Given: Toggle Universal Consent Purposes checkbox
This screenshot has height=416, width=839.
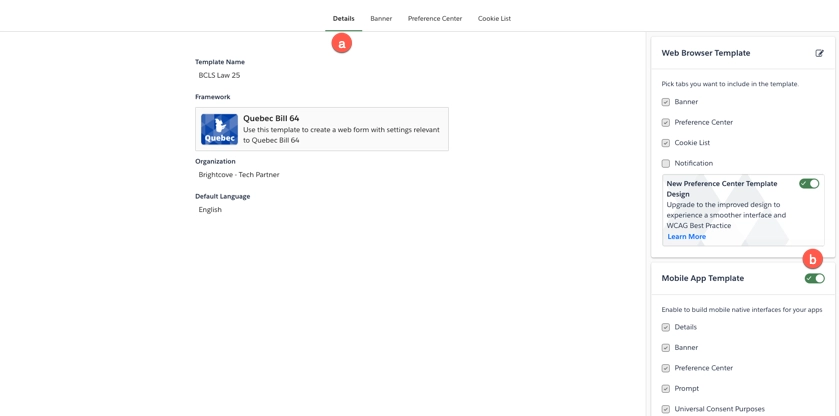Looking at the screenshot, I should coord(666,409).
